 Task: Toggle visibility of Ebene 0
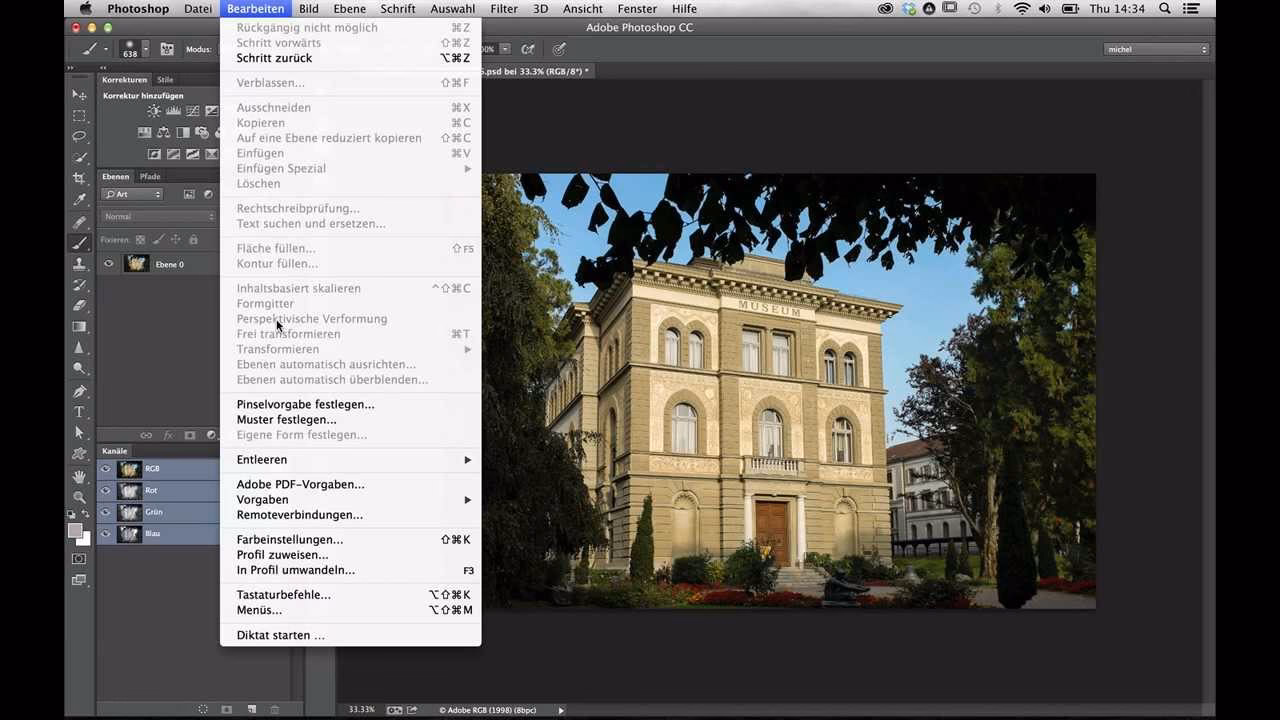coord(109,264)
